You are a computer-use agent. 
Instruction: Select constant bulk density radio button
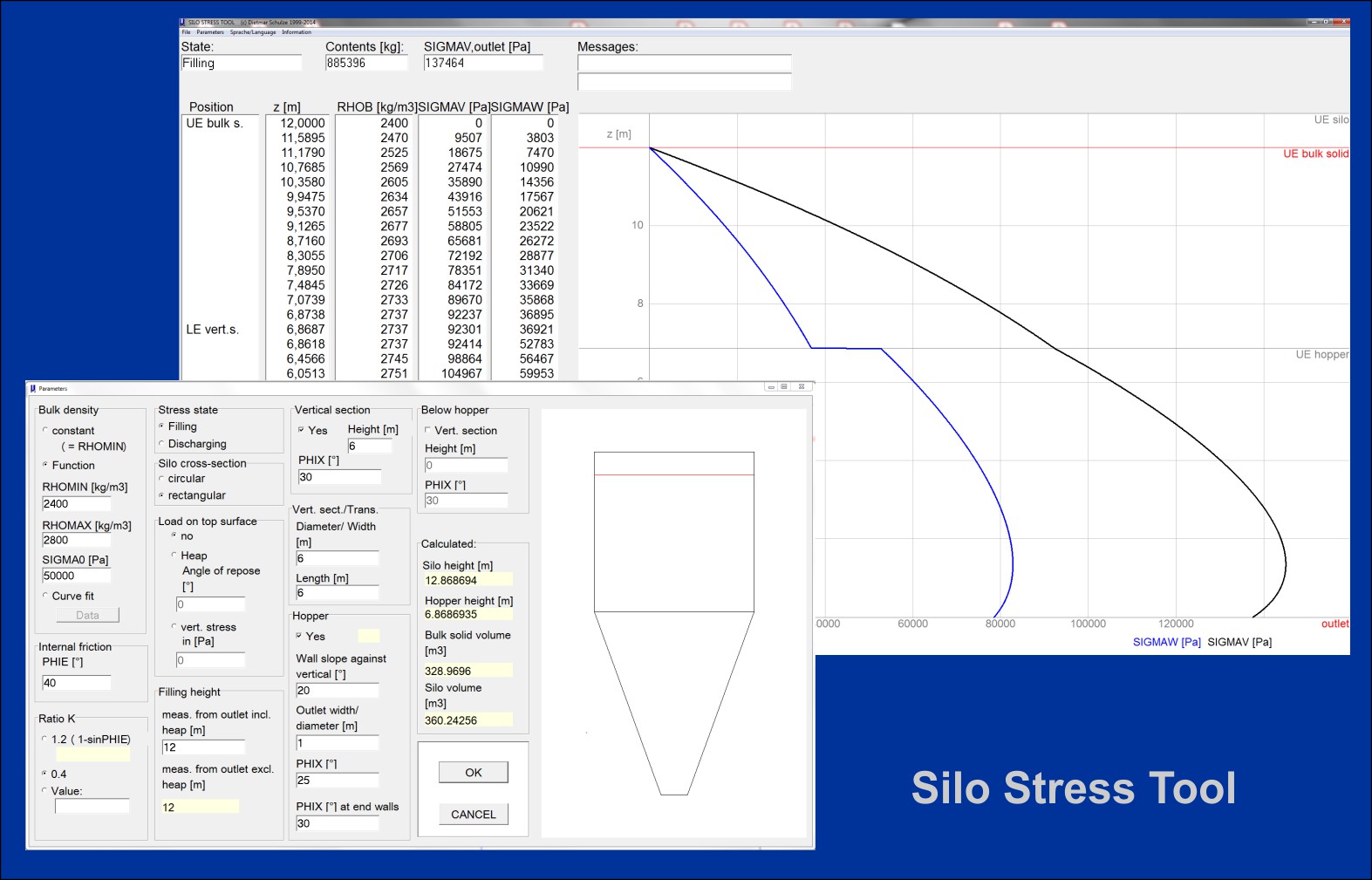click(x=45, y=430)
